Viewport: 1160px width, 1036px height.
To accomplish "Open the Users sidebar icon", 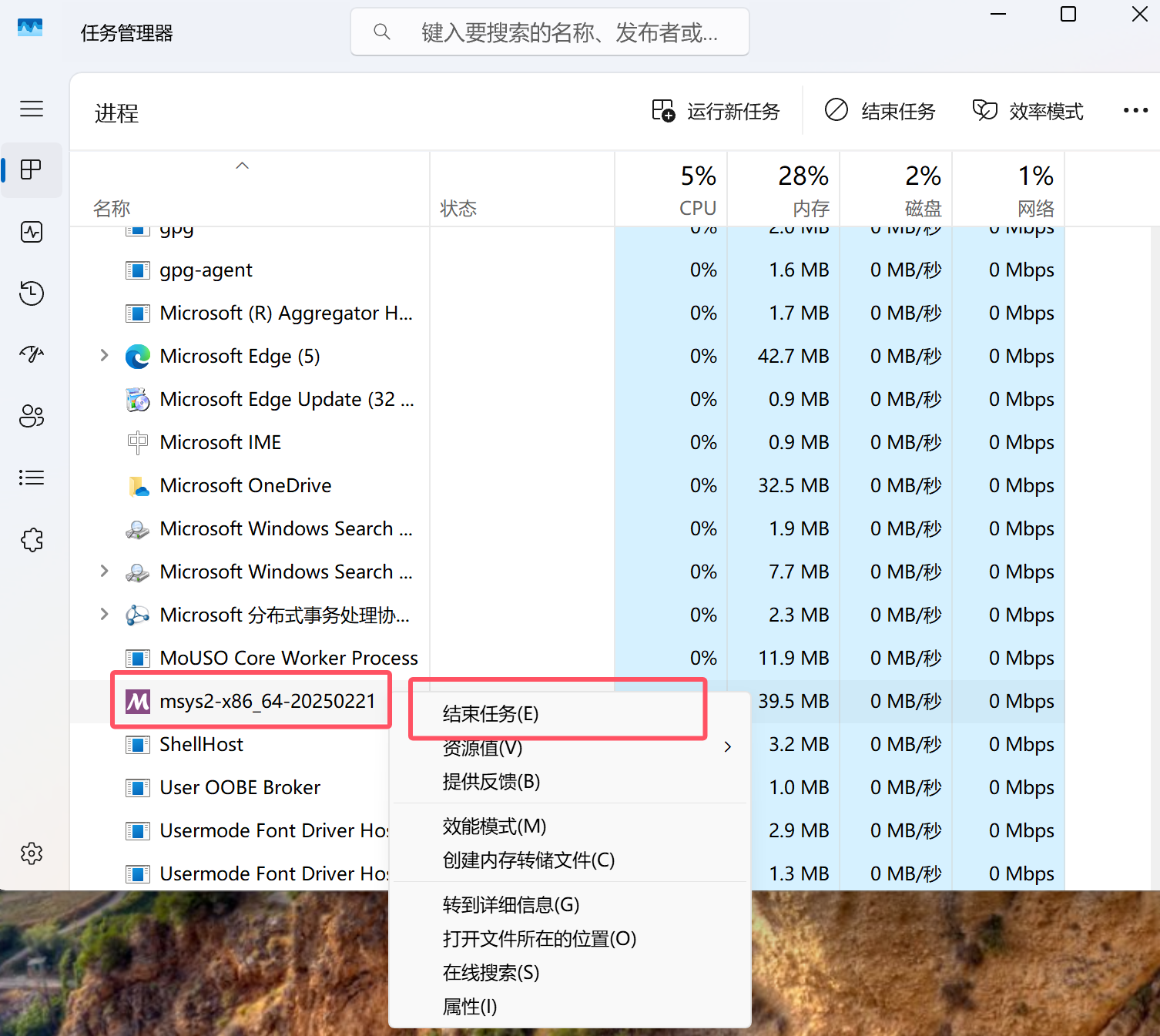I will 32,416.
